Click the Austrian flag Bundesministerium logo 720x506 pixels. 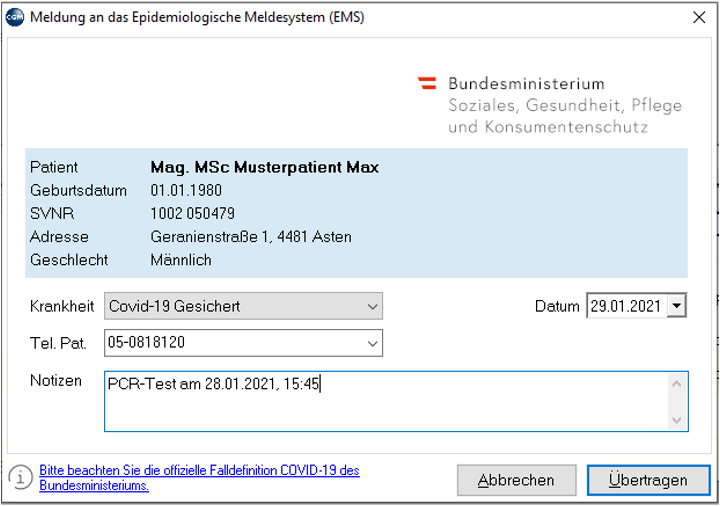point(550,105)
